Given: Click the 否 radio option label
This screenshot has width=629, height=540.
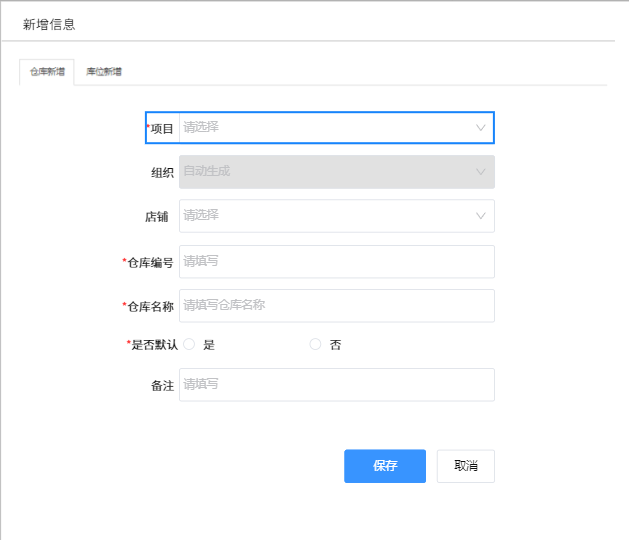Looking at the screenshot, I should 335,345.
